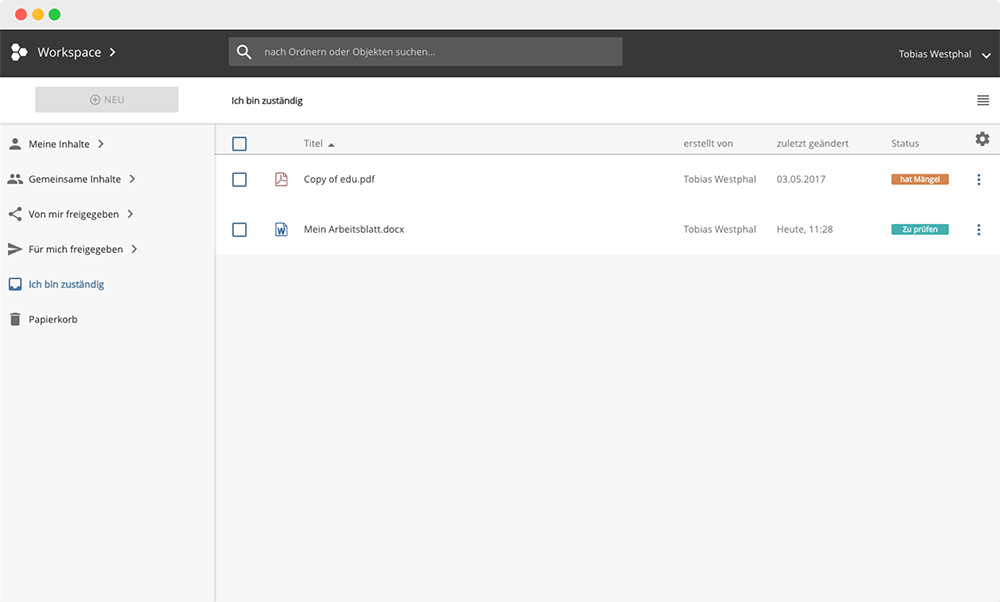The image size is (1000, 602).
Task: Open the Workspace app menu icon
Action: (18, 51)
